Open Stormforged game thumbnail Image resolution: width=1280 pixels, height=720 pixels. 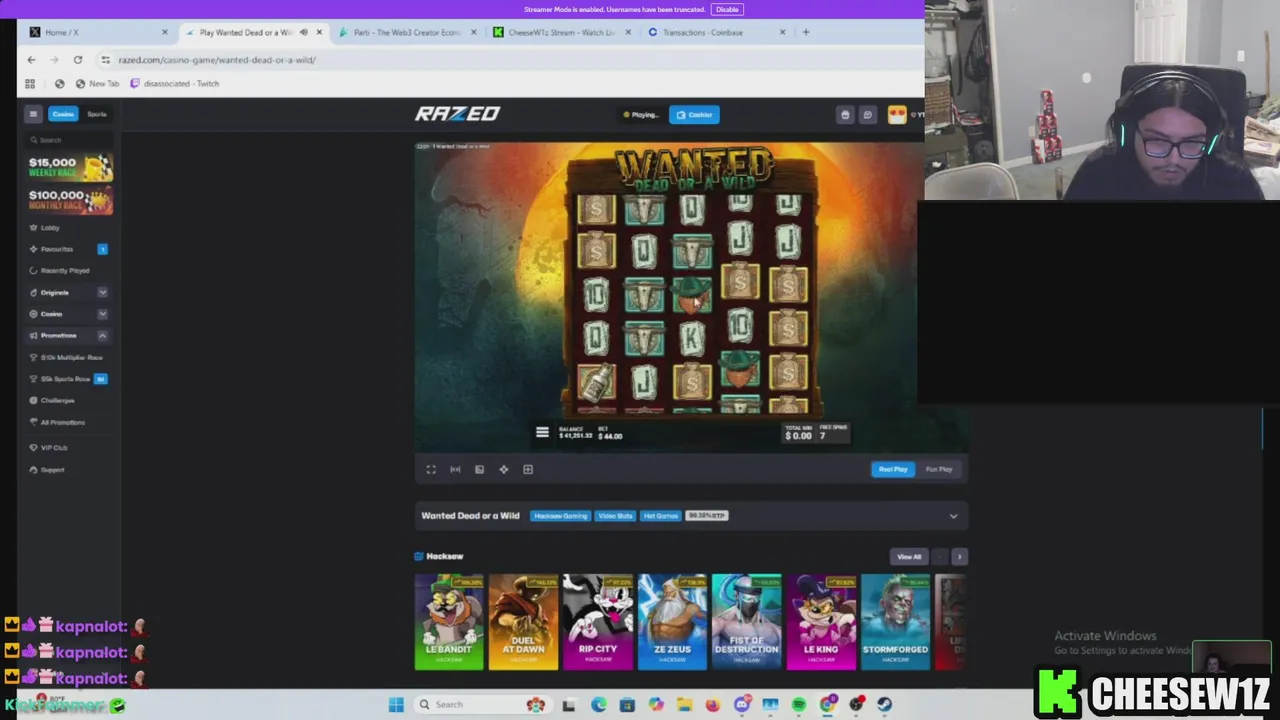[895, 621]
